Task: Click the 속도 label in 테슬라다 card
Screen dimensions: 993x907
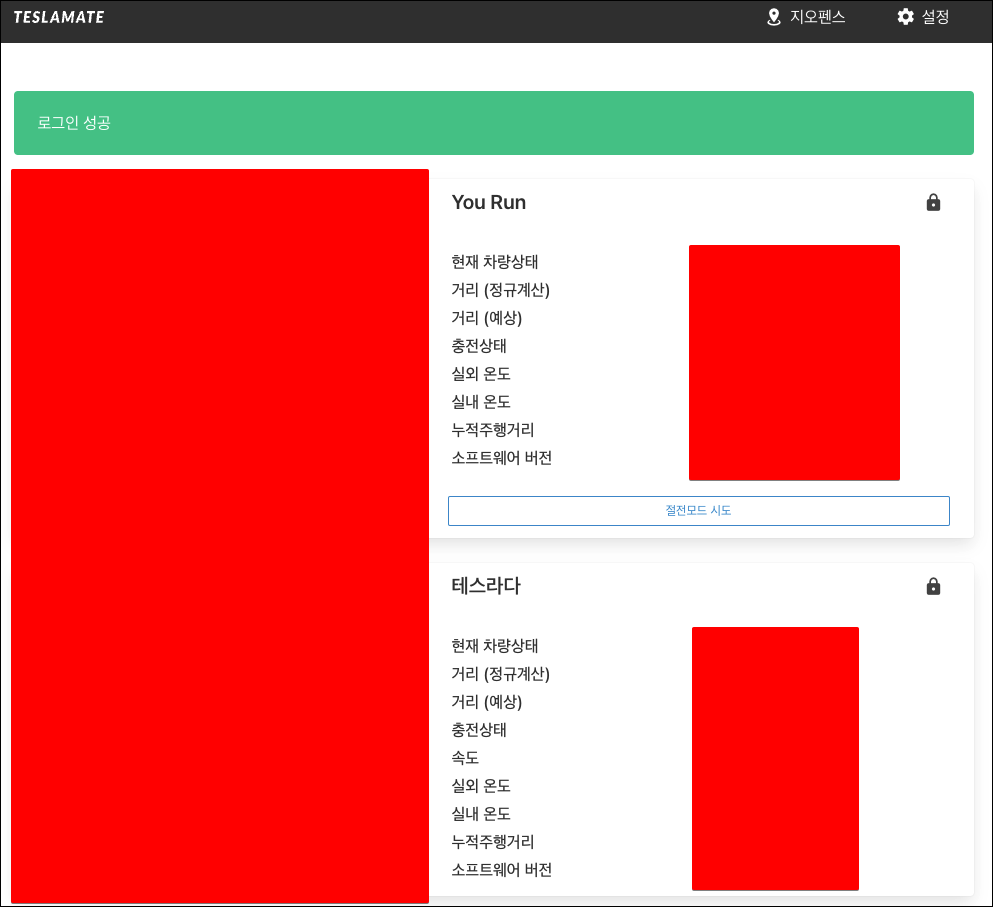Action: click(465, 758)
